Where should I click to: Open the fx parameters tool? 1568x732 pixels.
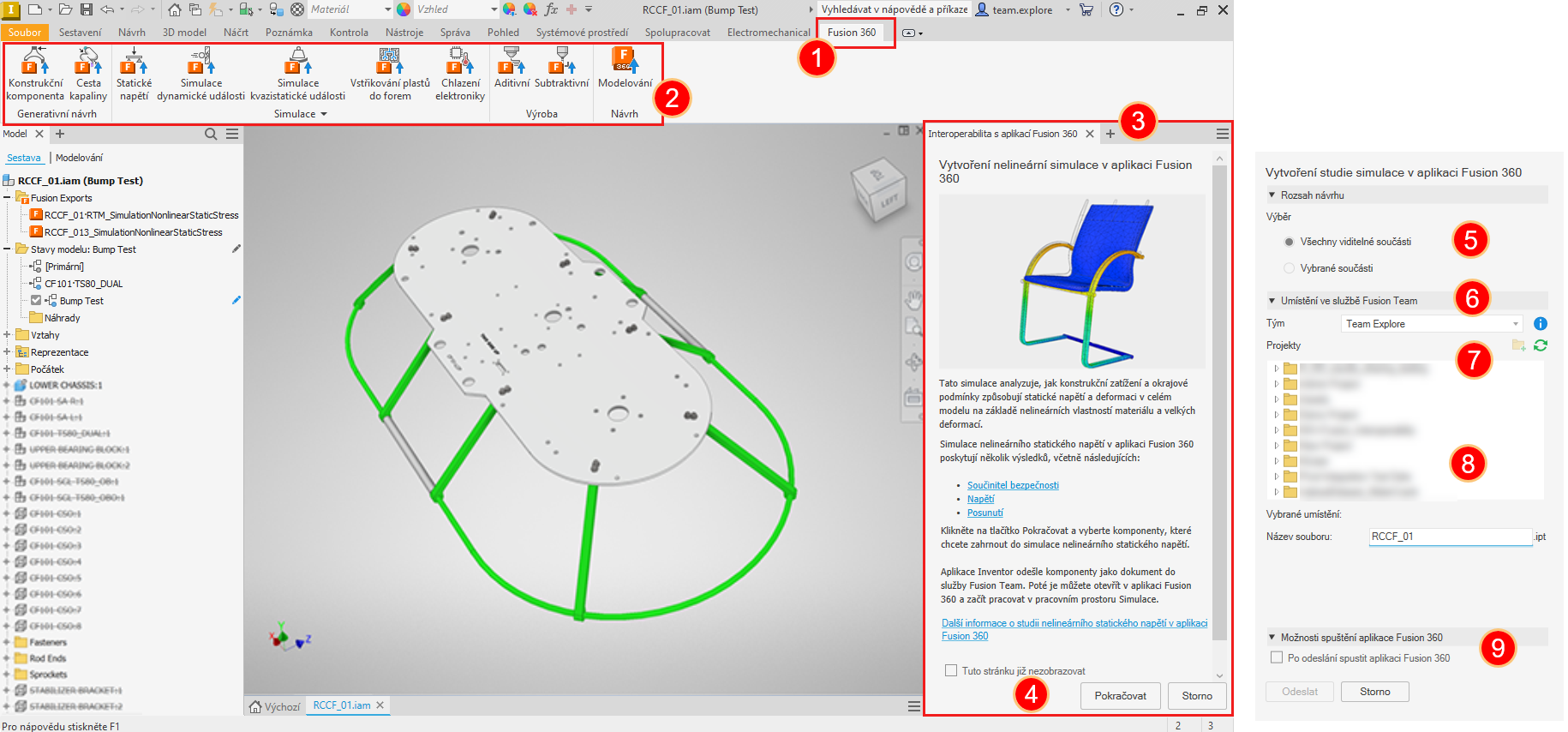[x=551, y=9]
